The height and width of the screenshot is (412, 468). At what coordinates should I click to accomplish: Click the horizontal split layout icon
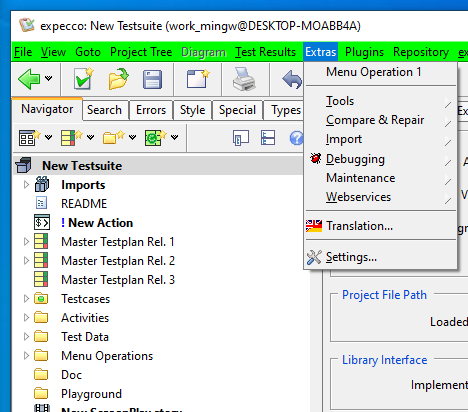(x=268, y=138)
